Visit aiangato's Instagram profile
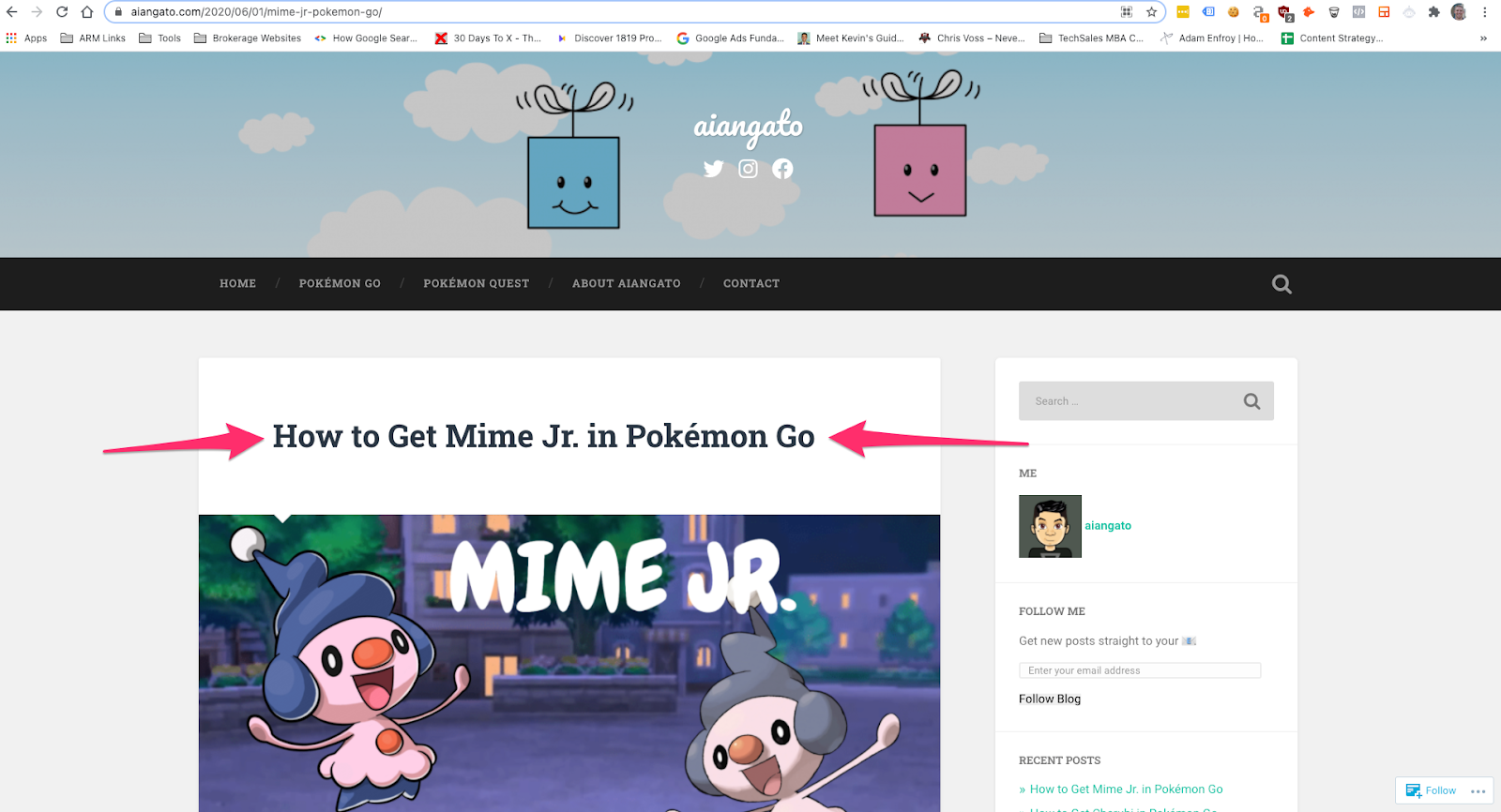The height and width of the screenshot is (812, 1501). [x=748, y=169]
